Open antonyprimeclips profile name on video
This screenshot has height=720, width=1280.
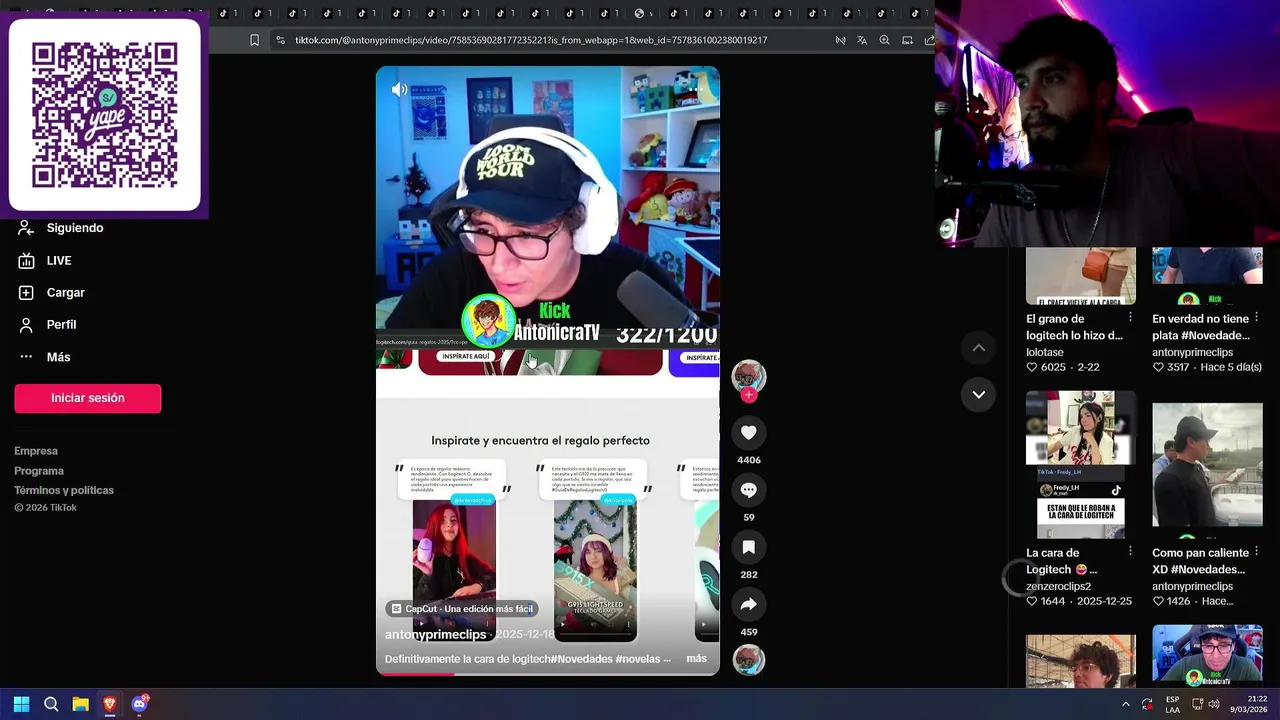click(435, 635)
